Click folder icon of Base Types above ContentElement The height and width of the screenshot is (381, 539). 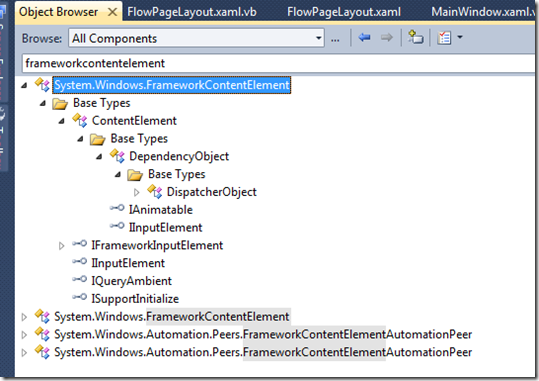pyautogui.click(x=60, y=104)
